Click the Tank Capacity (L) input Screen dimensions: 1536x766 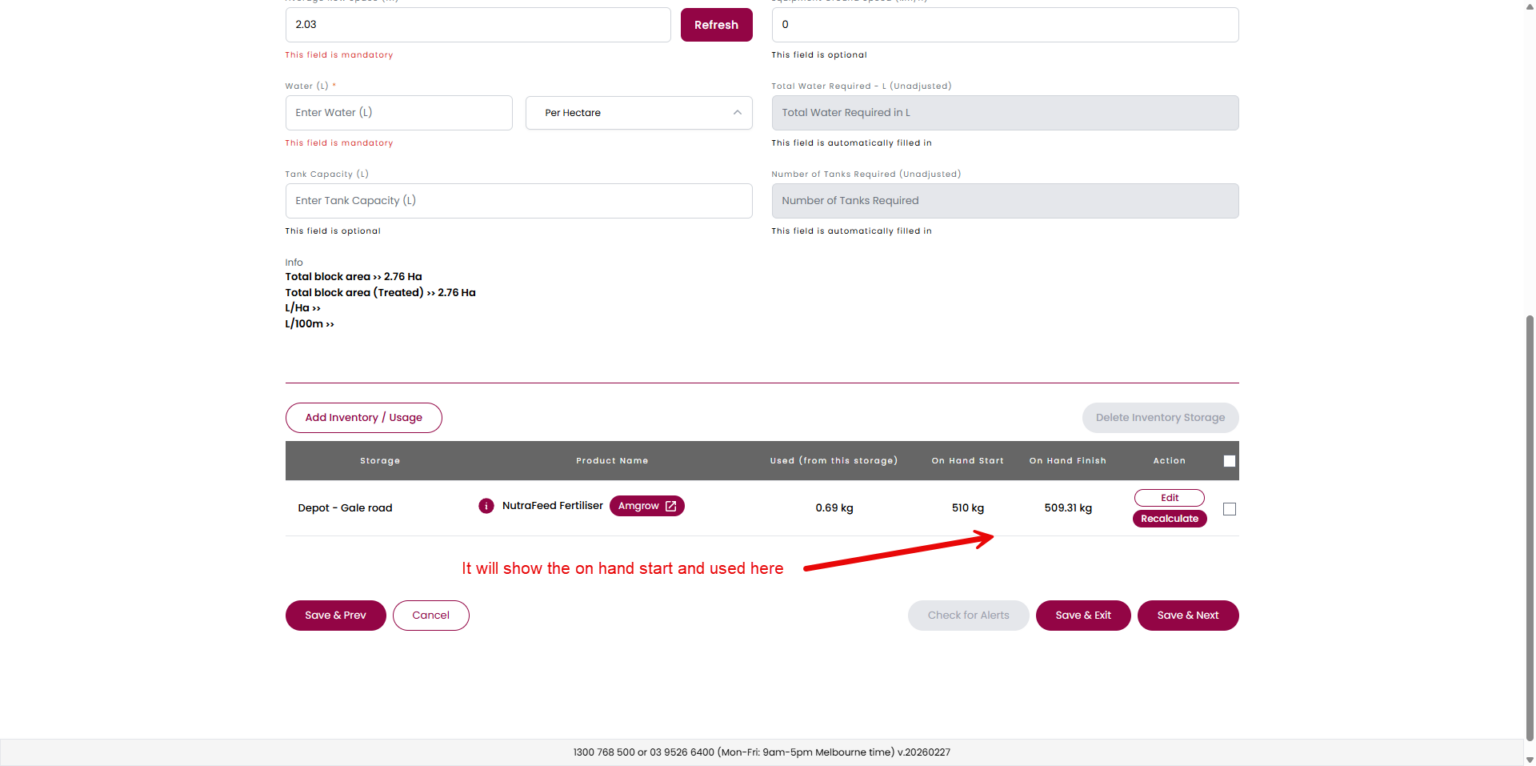click(518, 201)
